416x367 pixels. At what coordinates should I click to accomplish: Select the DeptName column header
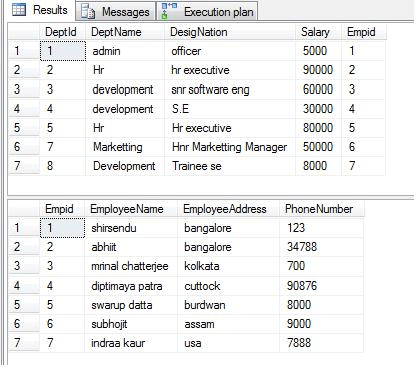click(125, 32)
